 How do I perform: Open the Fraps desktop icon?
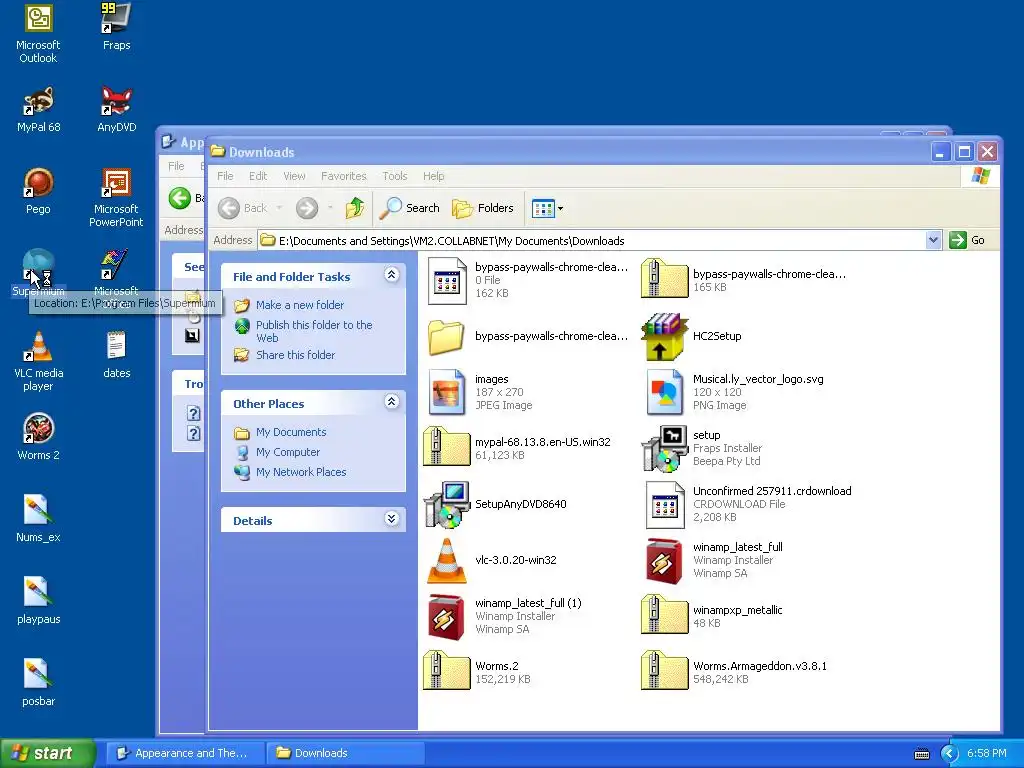(116, 27)
